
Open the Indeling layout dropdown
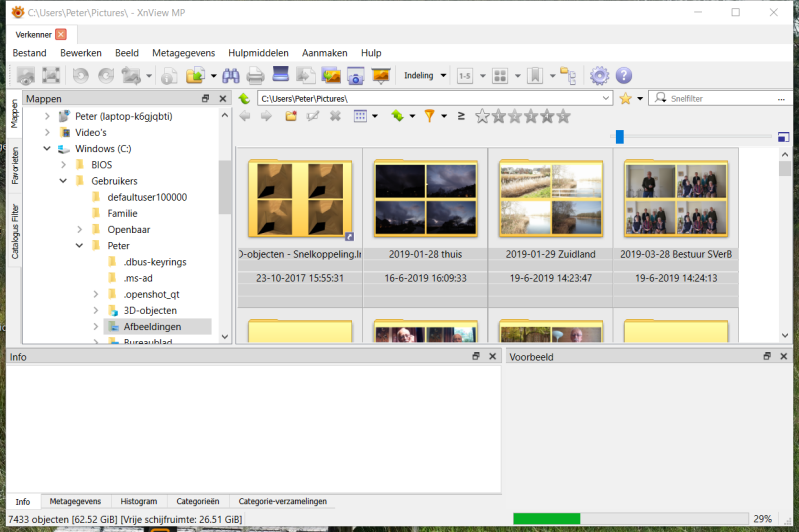point(425,76)
